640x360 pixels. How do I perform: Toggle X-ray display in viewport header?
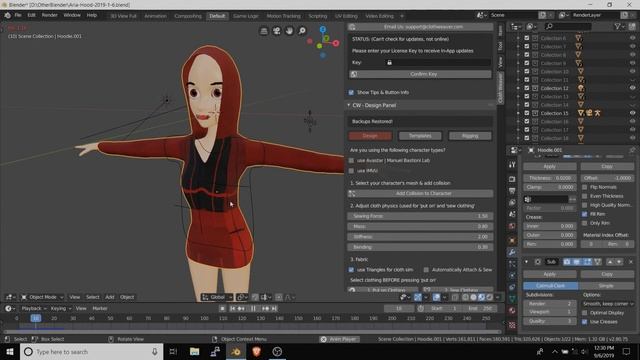click(455, 297)
